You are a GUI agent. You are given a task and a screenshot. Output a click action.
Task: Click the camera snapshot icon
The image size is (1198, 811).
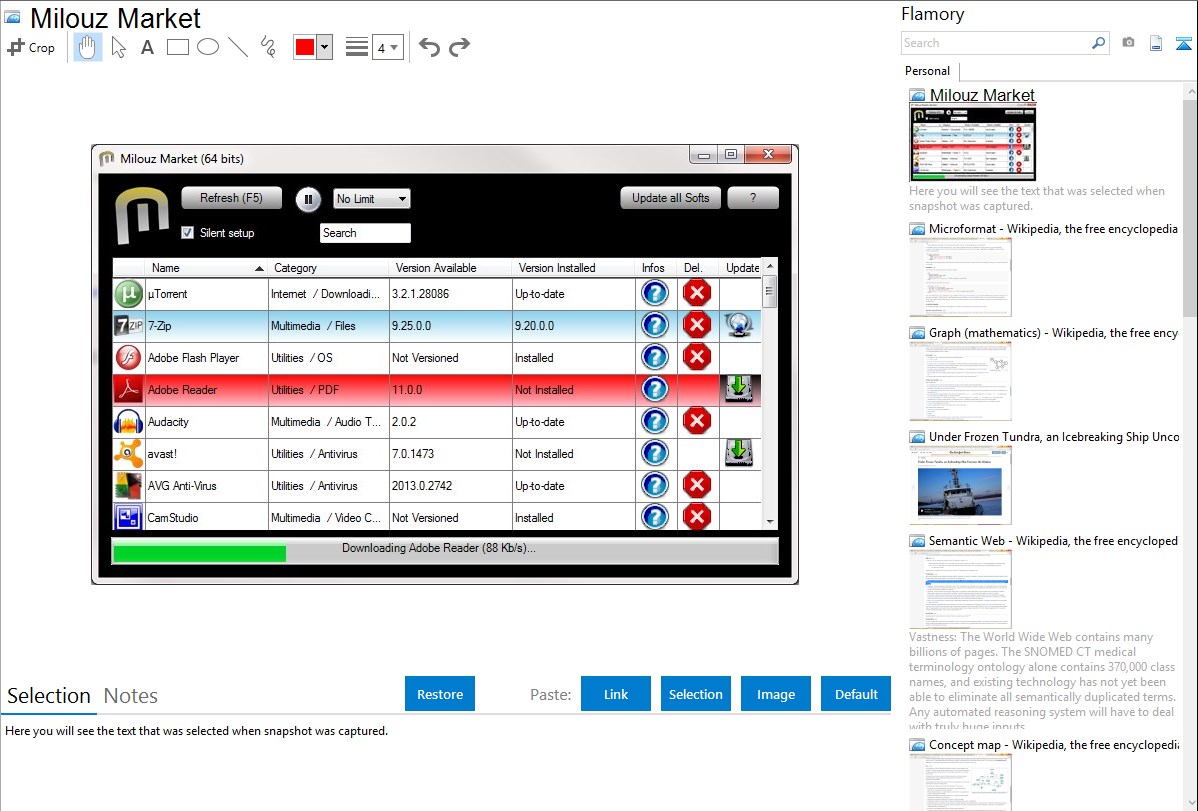click(x=1128, y=43)
